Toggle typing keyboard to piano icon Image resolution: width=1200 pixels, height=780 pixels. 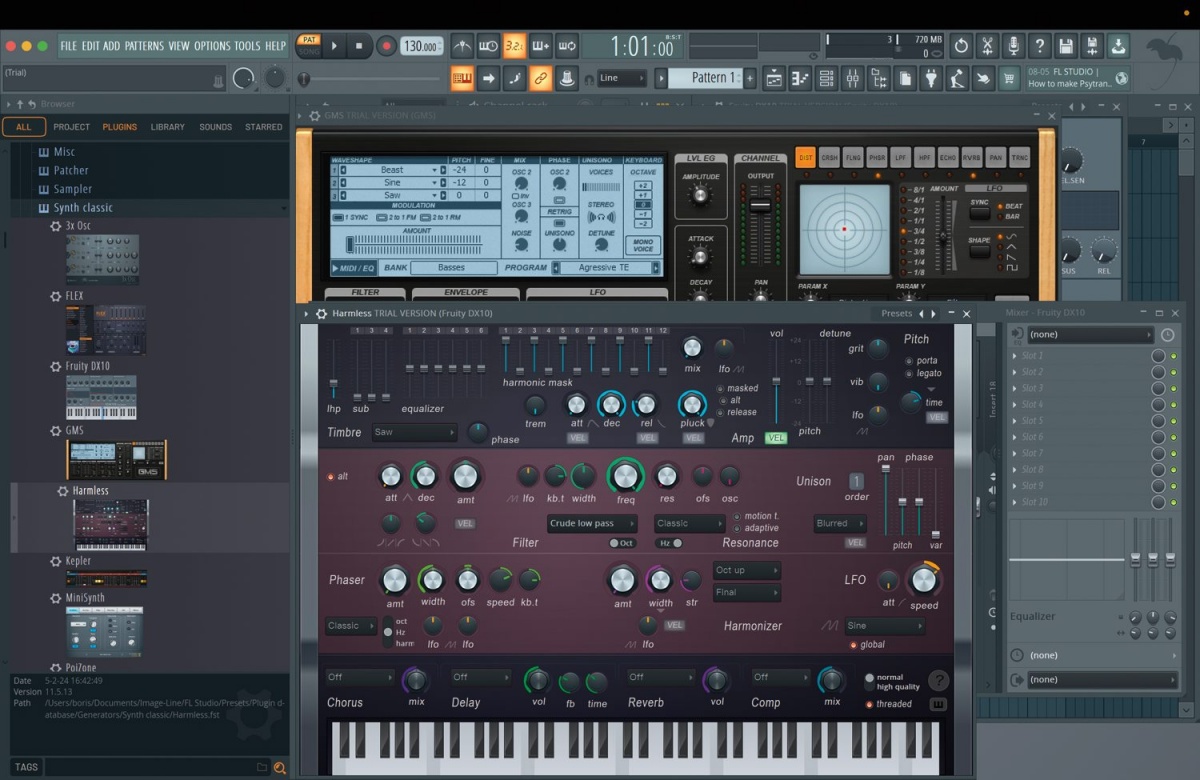[x=462, y=78]
